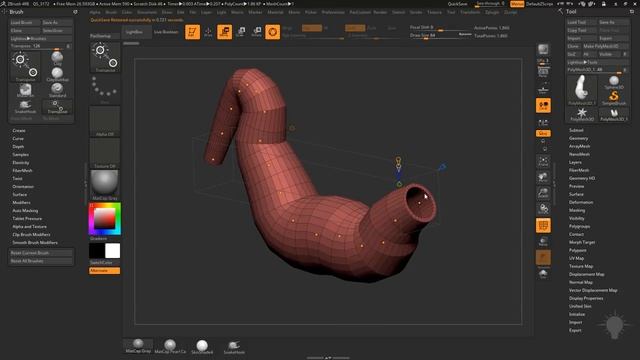Click the Rotate transform icon
The width and height of the screenshot is (640, 360).
[x=257, y=32]
